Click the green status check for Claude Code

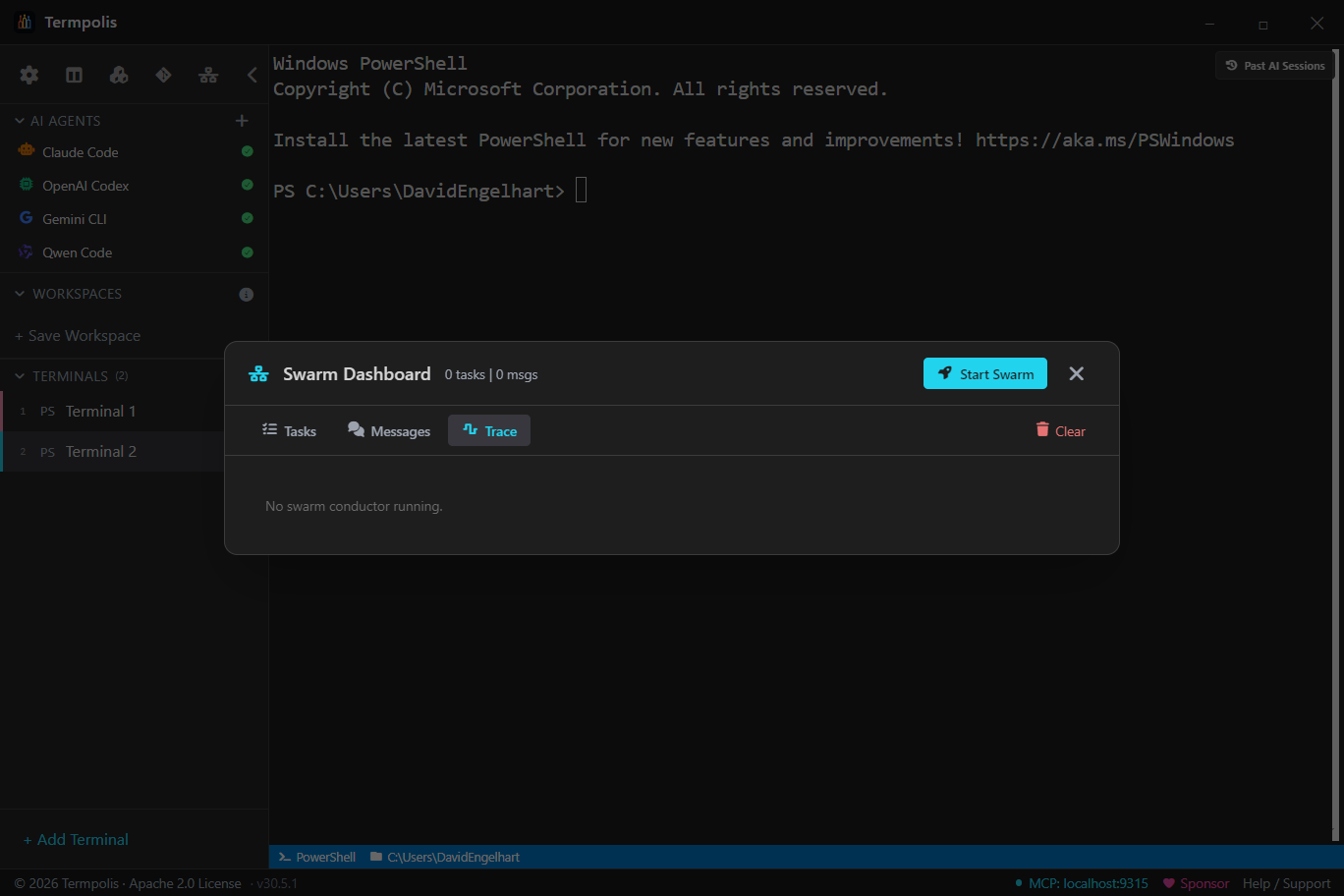248,151
